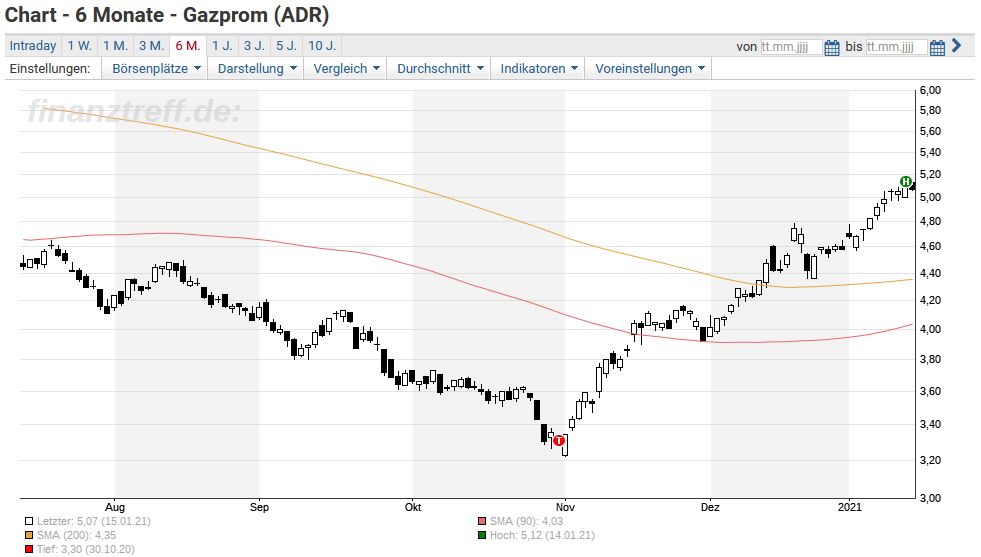This screenshot has width=981, height=557.
Task: Select the 1 W. timeframe tab
Action: click(x=79, y=46)
